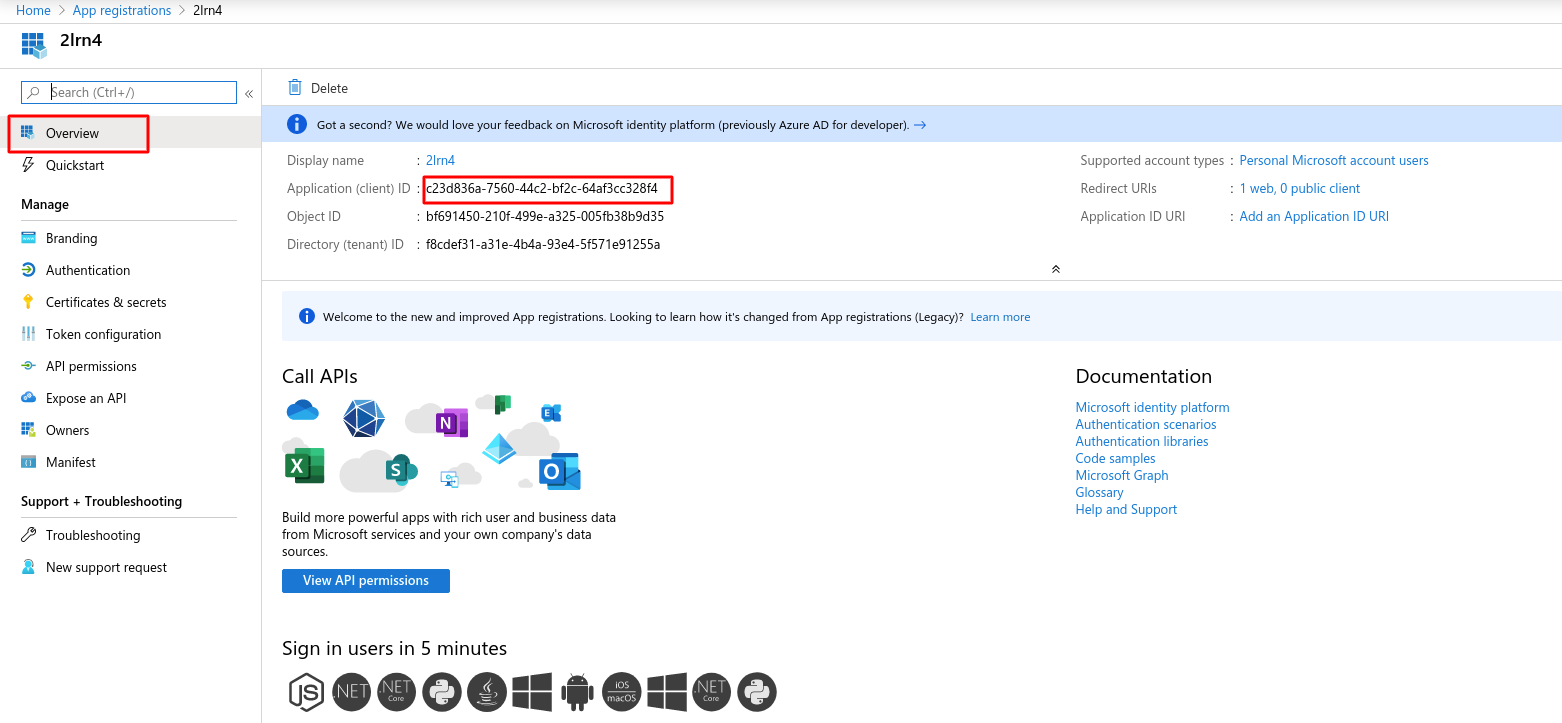Click the Application (client) ID value
This screenshot has width=1562, height=723.
coord(542,188)
